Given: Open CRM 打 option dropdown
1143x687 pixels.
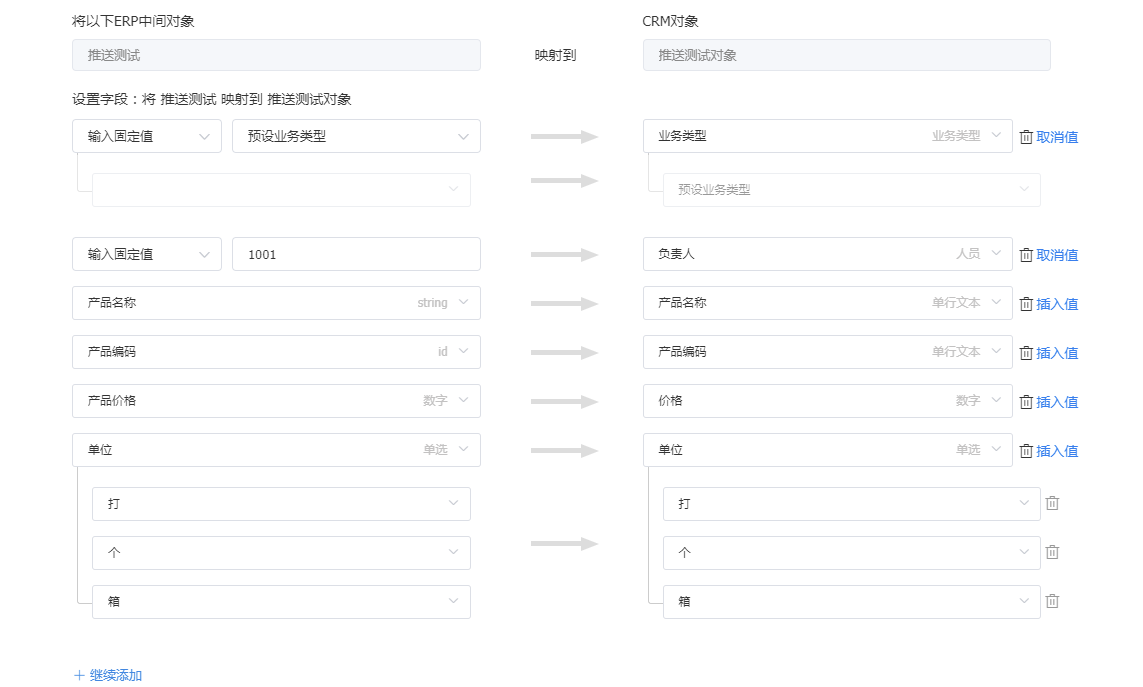Looking at the screenshot, I should click(851, 504).
